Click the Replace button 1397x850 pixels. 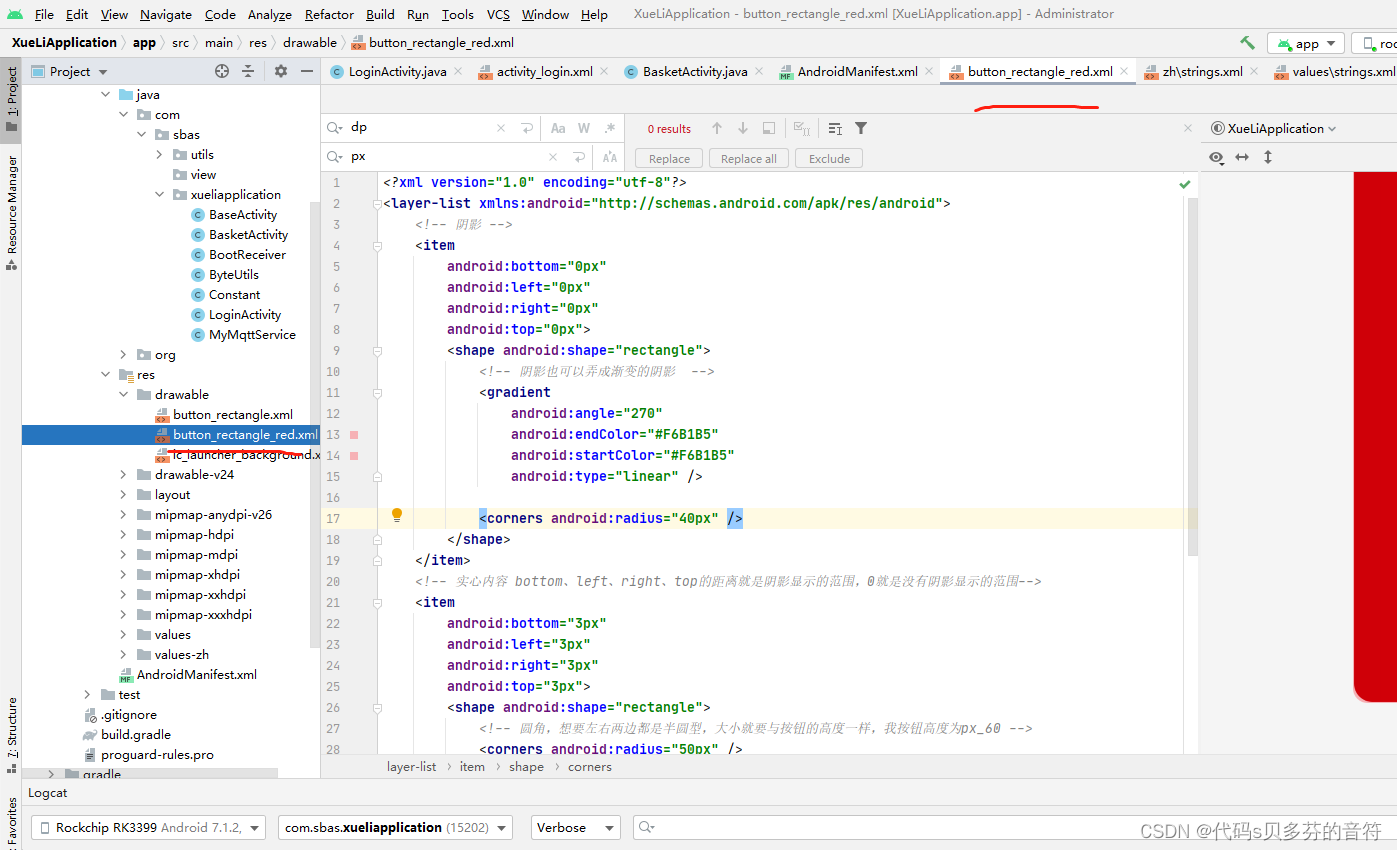tap(669, 158)
